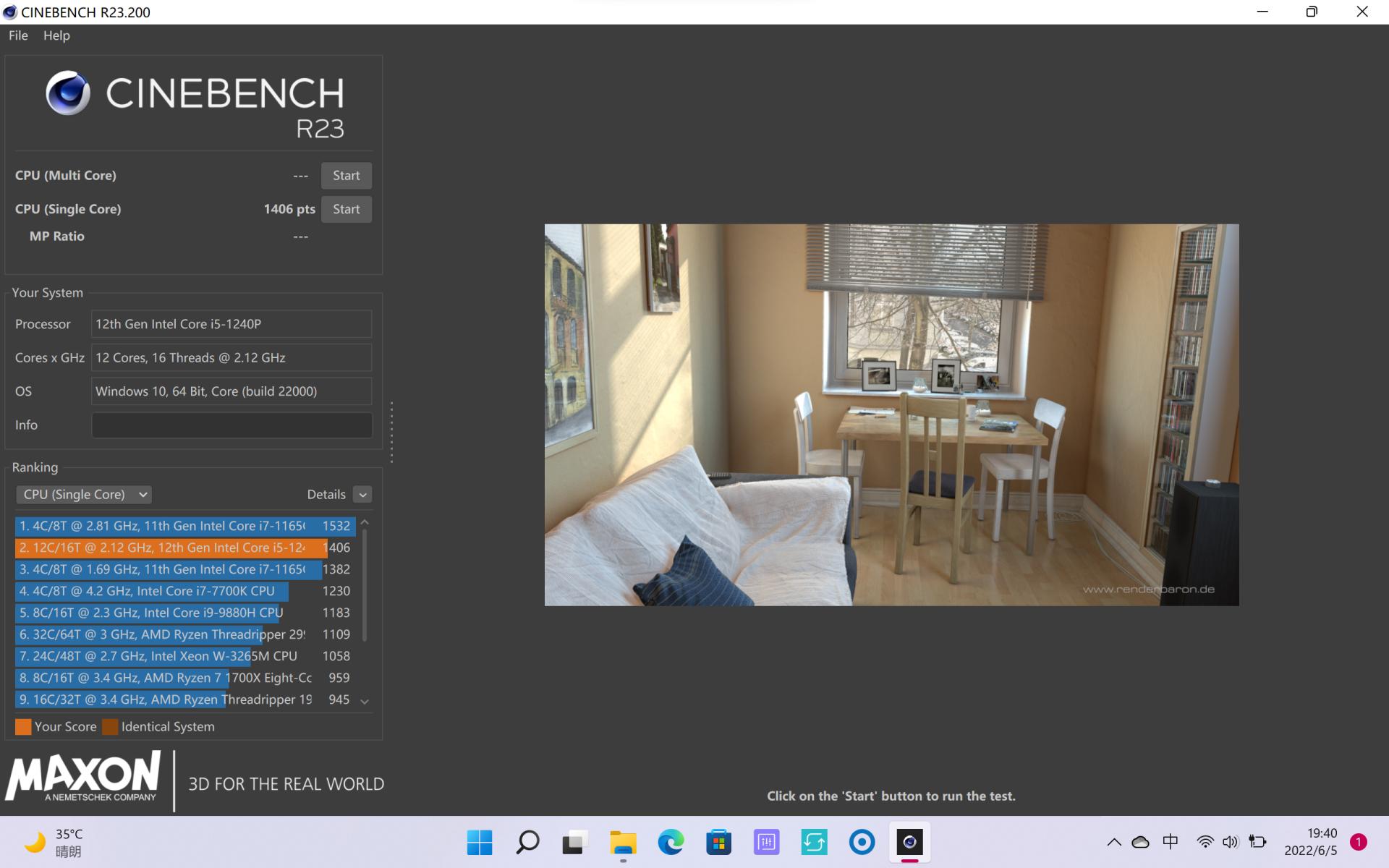Screen dimensions: 1389x868
Task: Open the taskbar Search icon
Action: 527,842
